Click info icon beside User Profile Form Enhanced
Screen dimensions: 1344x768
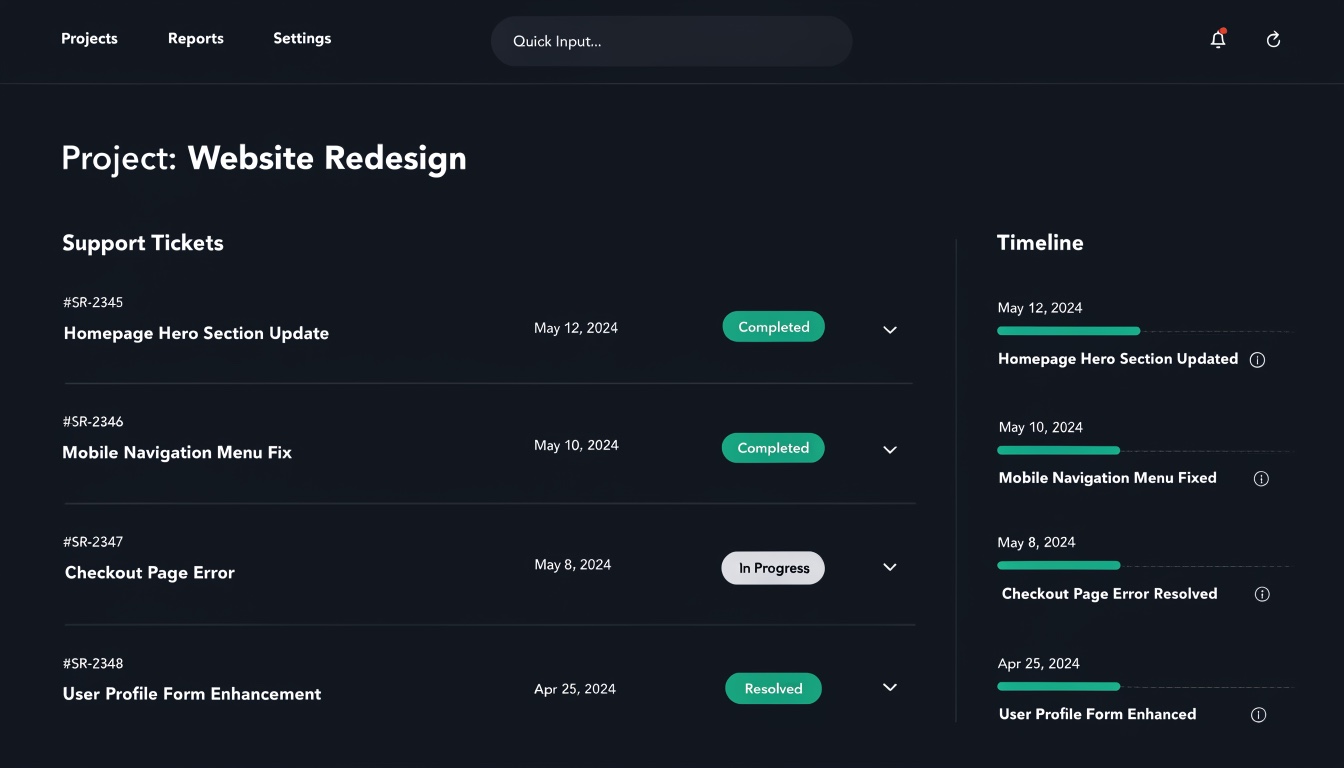click(1259, 715)
